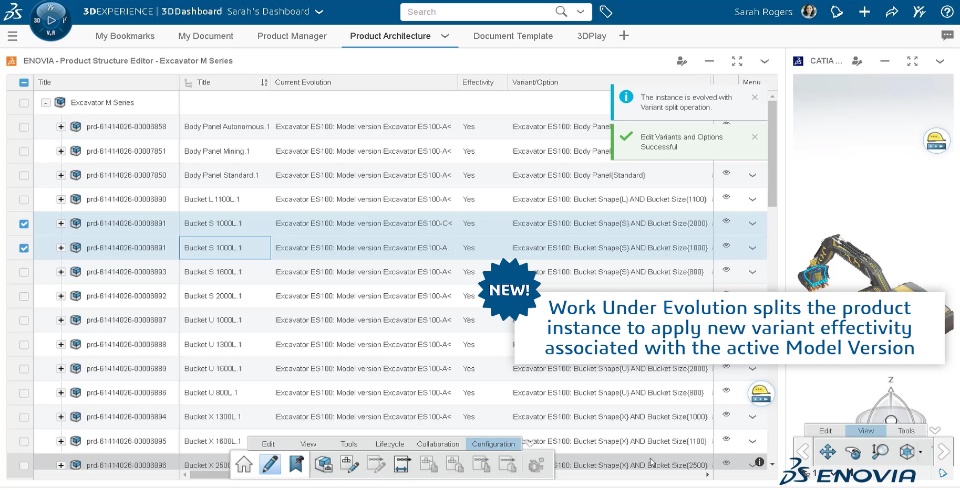Uncheck the Bucket S 1000L.1 Size(1000) row checkbox
This screenshot has height=490, width=960.
pos(24,248)
